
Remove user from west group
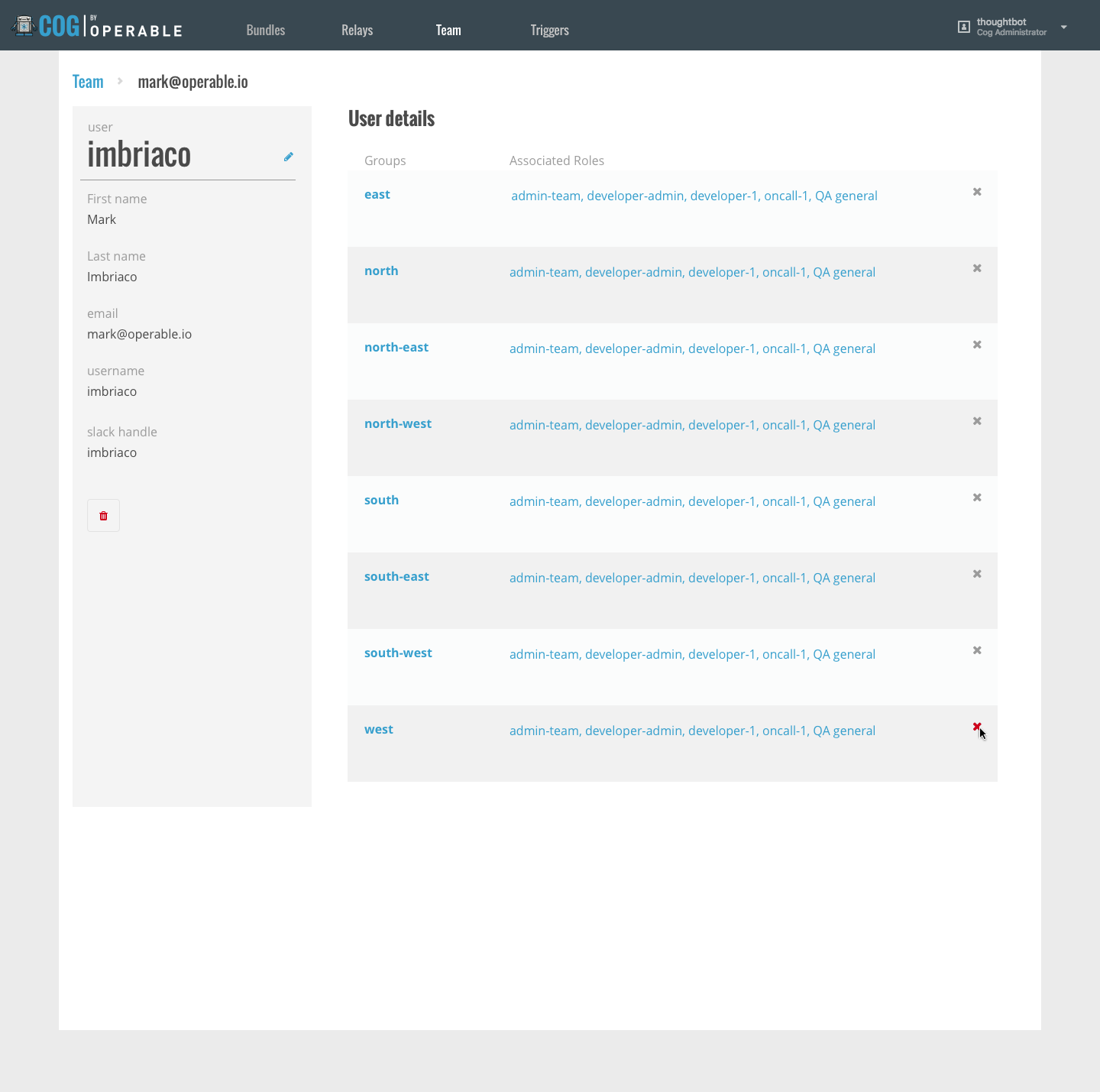point(976,727)
